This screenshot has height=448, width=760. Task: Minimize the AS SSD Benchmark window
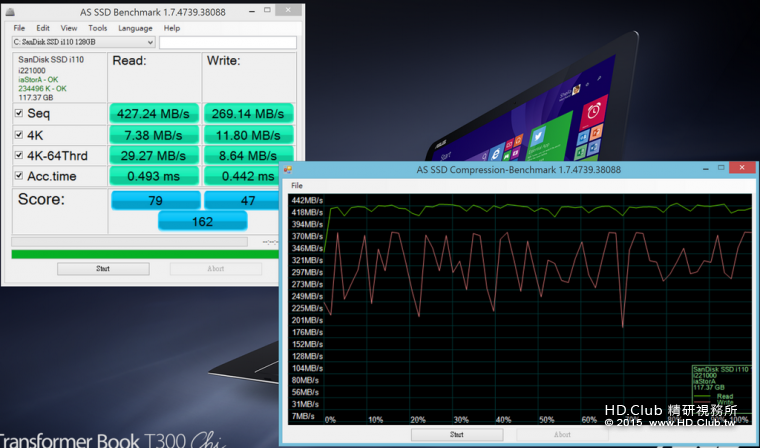pos(251,10)
